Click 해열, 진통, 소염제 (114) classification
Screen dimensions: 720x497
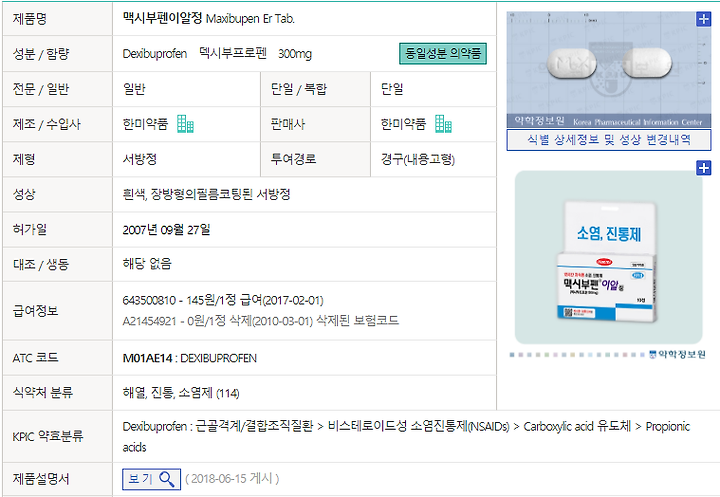click(181, 393)
